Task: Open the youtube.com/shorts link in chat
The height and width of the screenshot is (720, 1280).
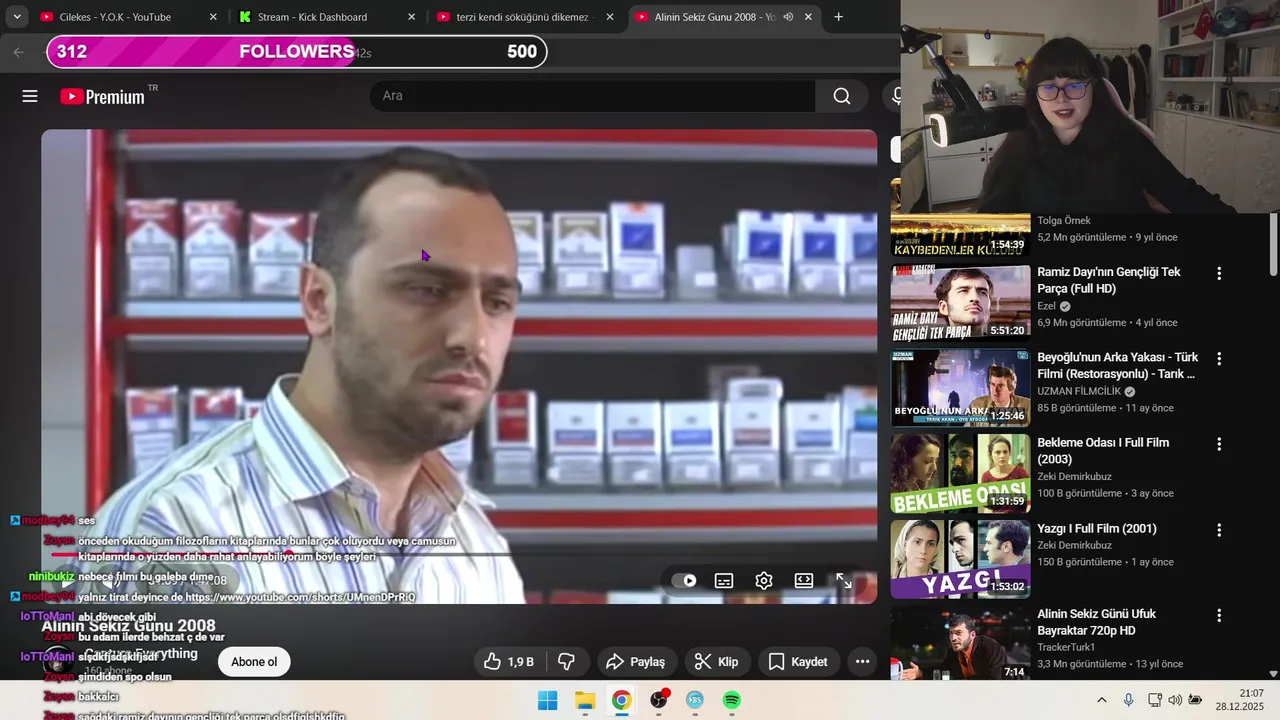Action: point(300,597)
